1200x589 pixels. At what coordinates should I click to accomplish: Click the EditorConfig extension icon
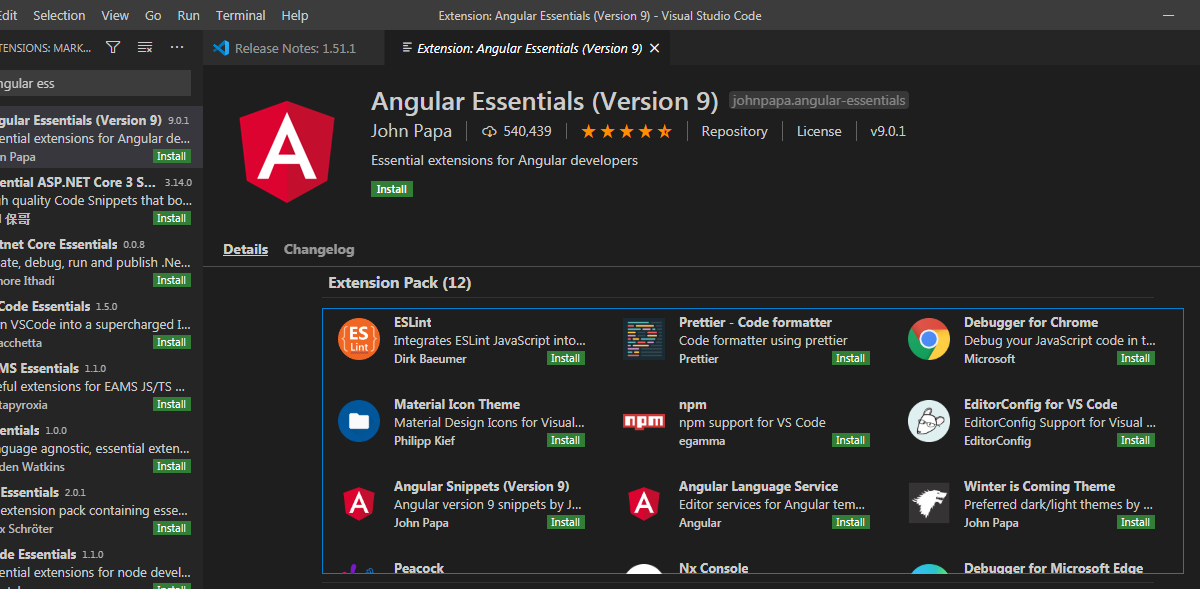(x=928, y=421)
